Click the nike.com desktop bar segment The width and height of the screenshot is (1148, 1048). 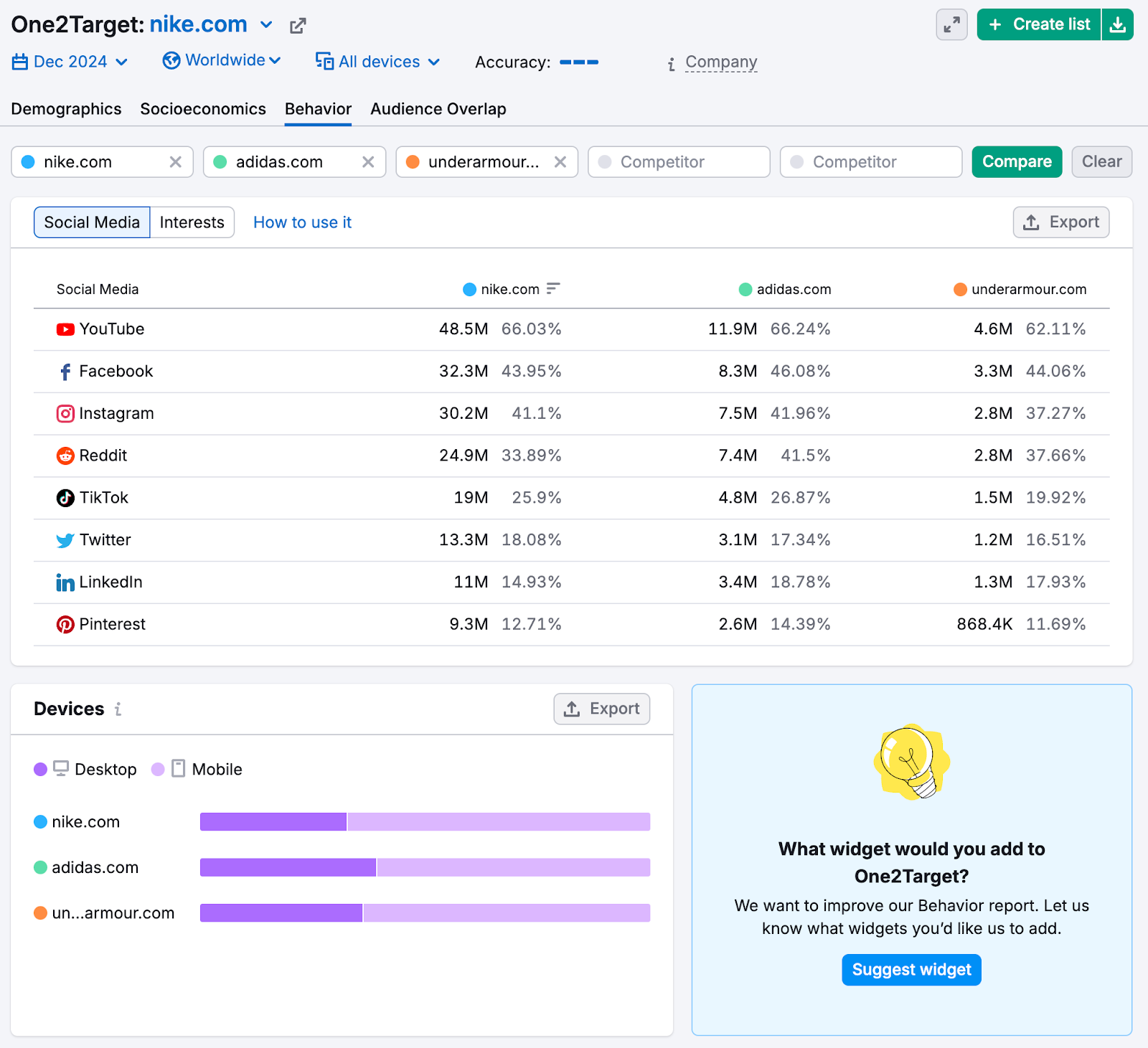pos(273,822)
